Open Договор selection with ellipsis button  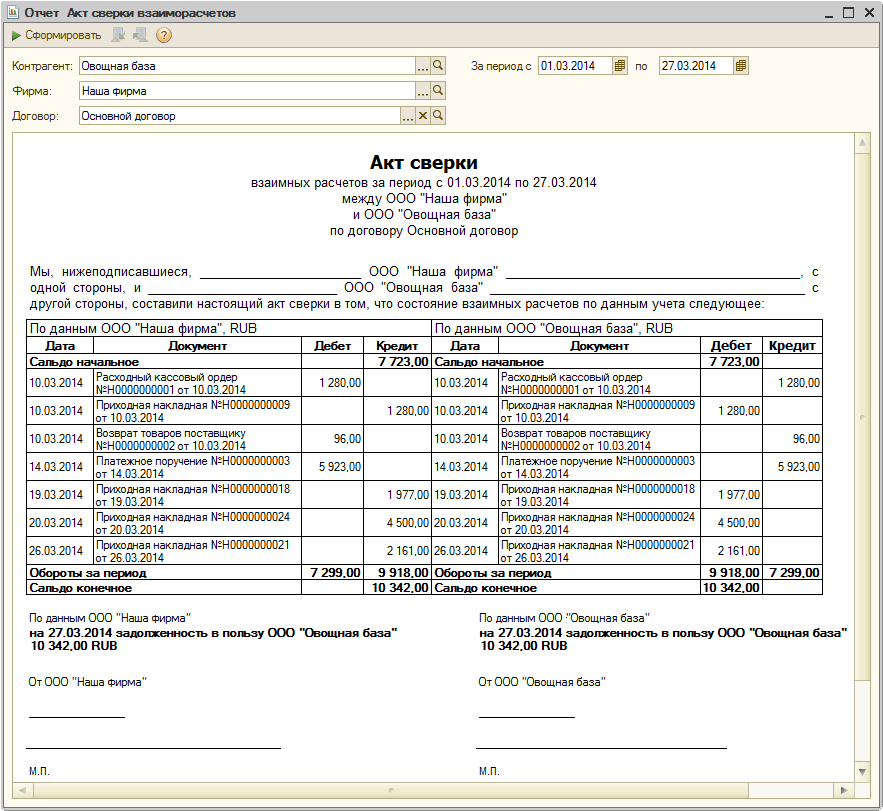coord(408,116)
